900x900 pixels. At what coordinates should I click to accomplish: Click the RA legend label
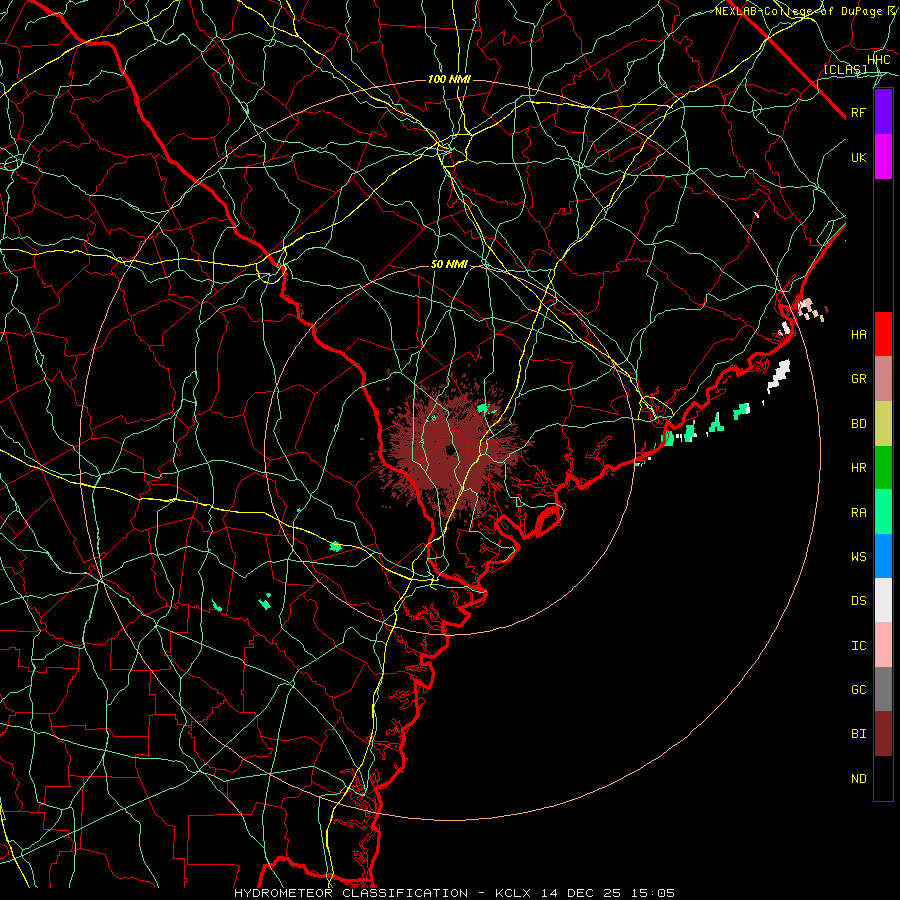click(x=859, y=513)
